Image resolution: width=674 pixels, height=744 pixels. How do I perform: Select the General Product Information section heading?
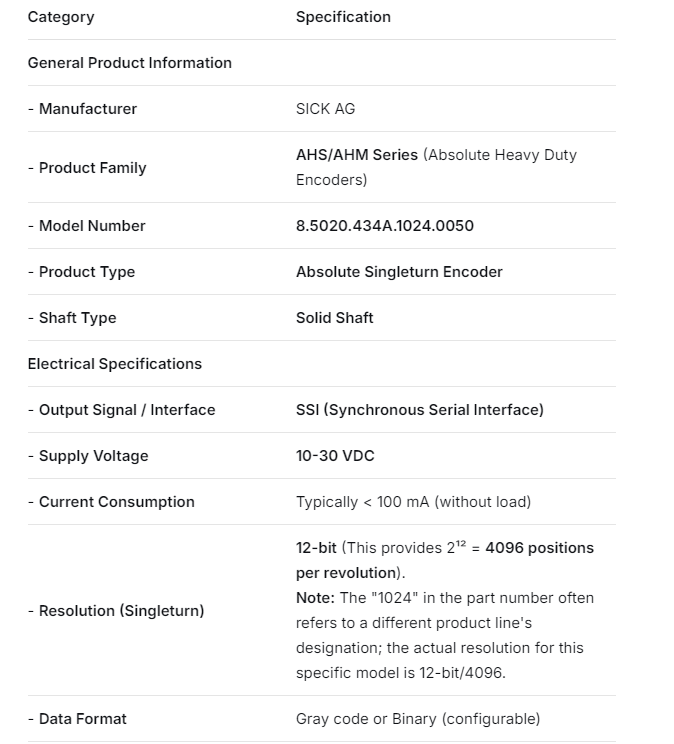(130, 63)
